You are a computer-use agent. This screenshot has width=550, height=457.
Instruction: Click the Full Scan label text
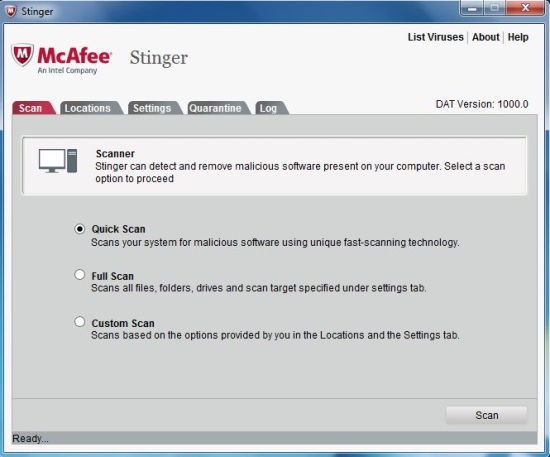point(113,276)
